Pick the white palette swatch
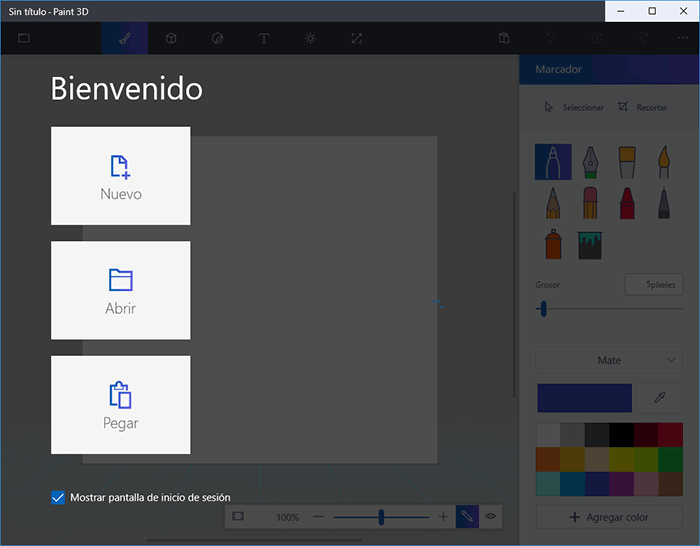 548,435
